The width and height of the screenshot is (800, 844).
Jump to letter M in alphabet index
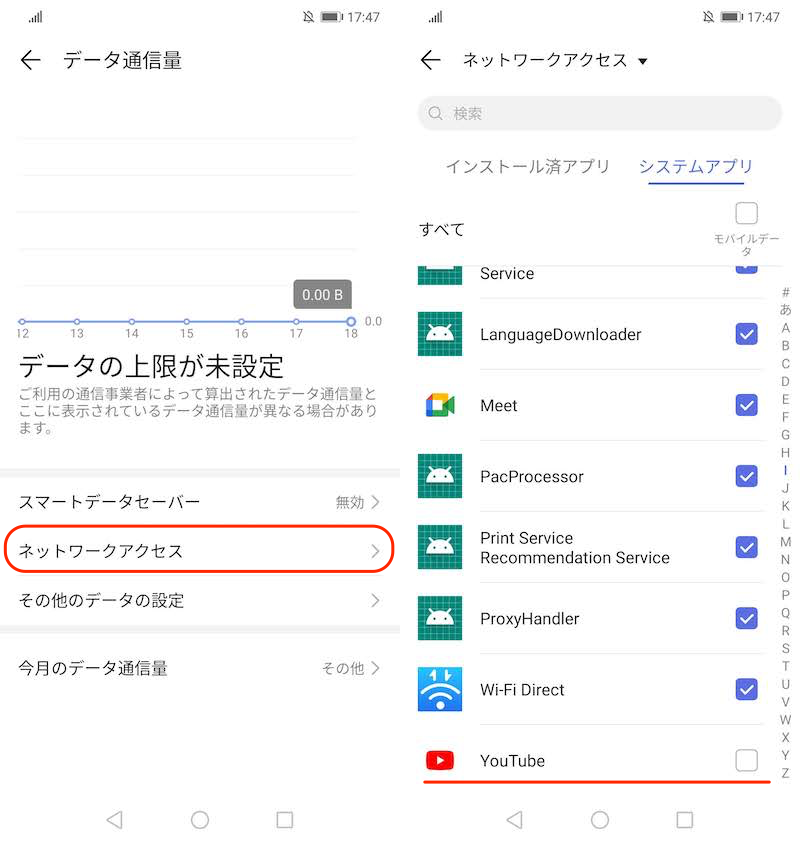coord(785,542)
